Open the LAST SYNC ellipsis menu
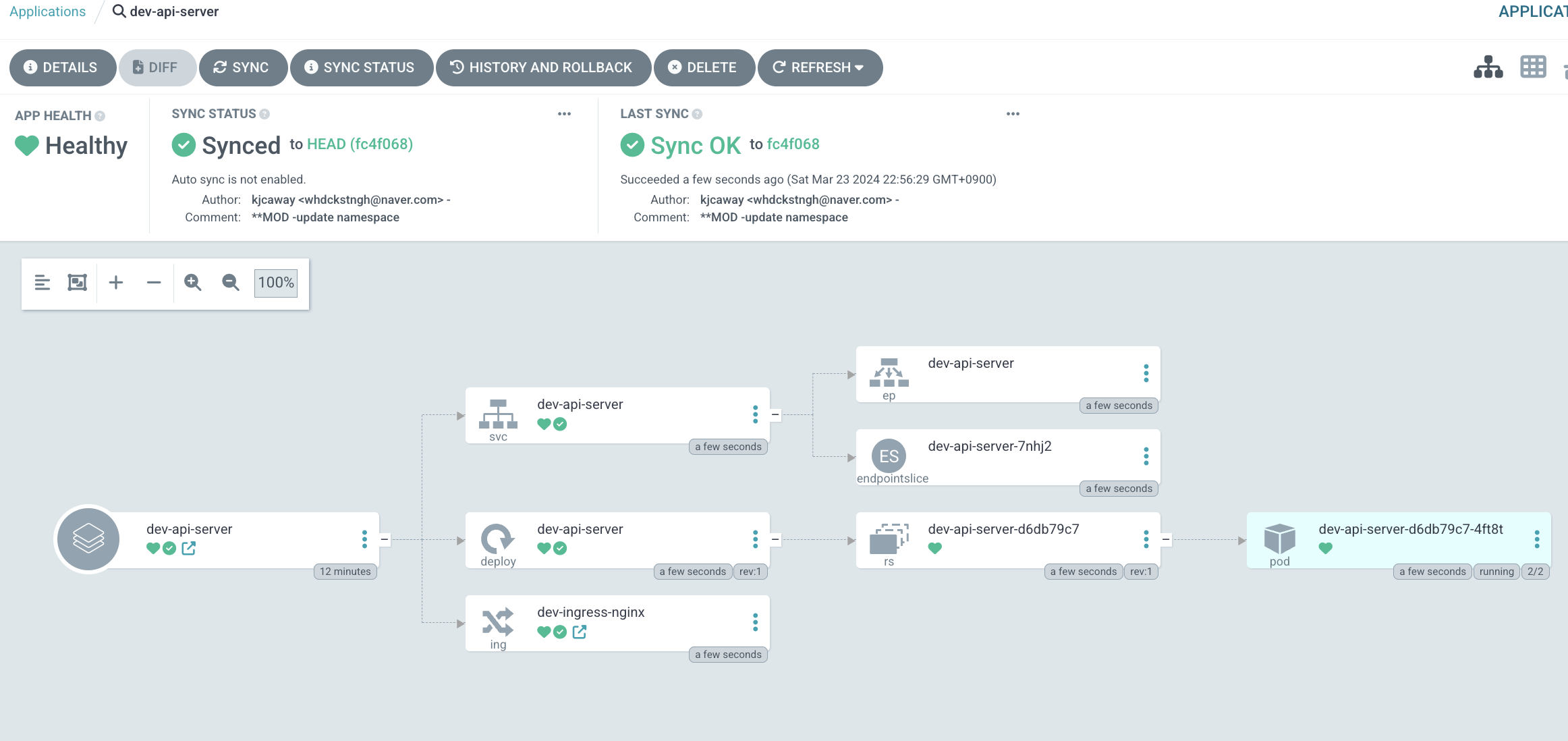The width and height of the screenshot is (1568, 741). tap(1013, 114)
